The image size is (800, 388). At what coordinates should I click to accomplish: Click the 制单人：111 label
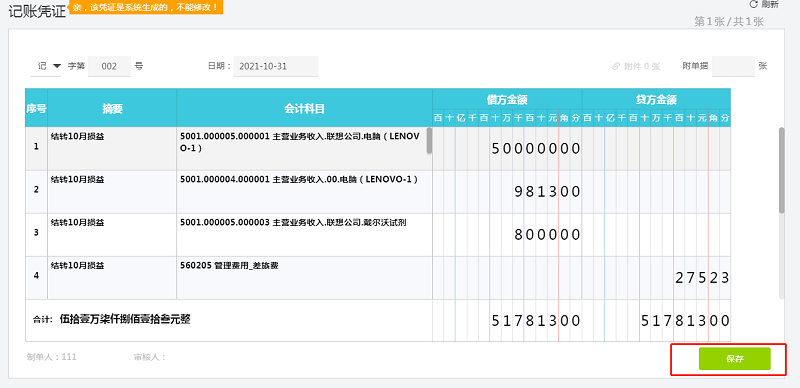pos(52,357)
